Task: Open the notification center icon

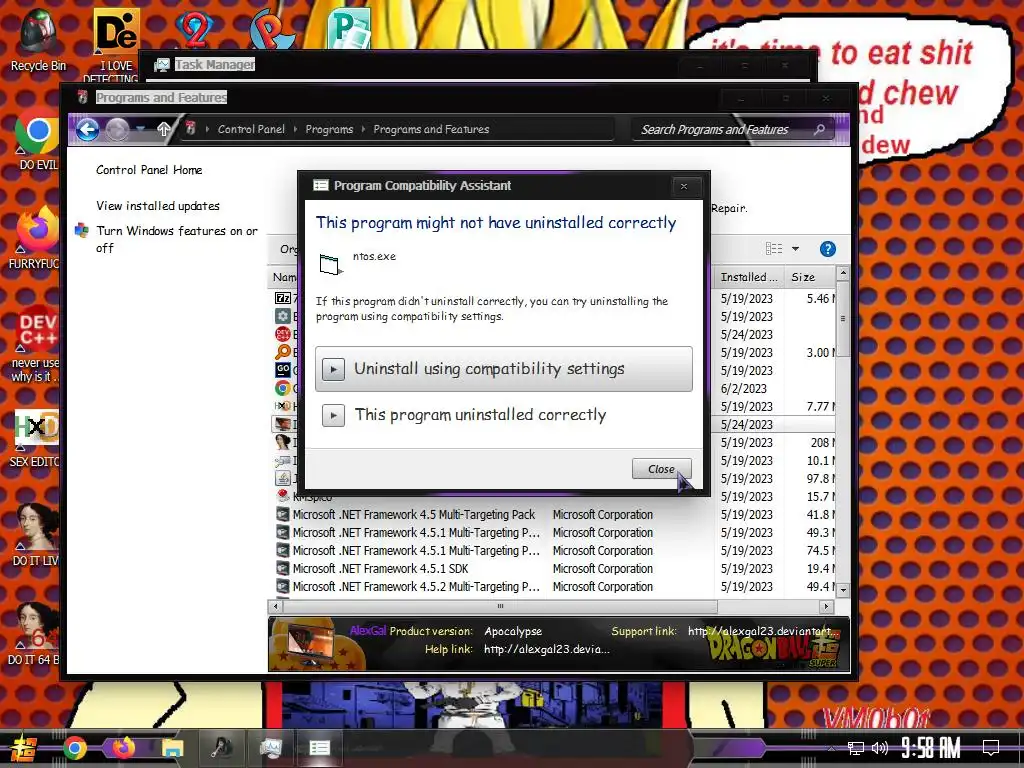Action: (991, 747)
